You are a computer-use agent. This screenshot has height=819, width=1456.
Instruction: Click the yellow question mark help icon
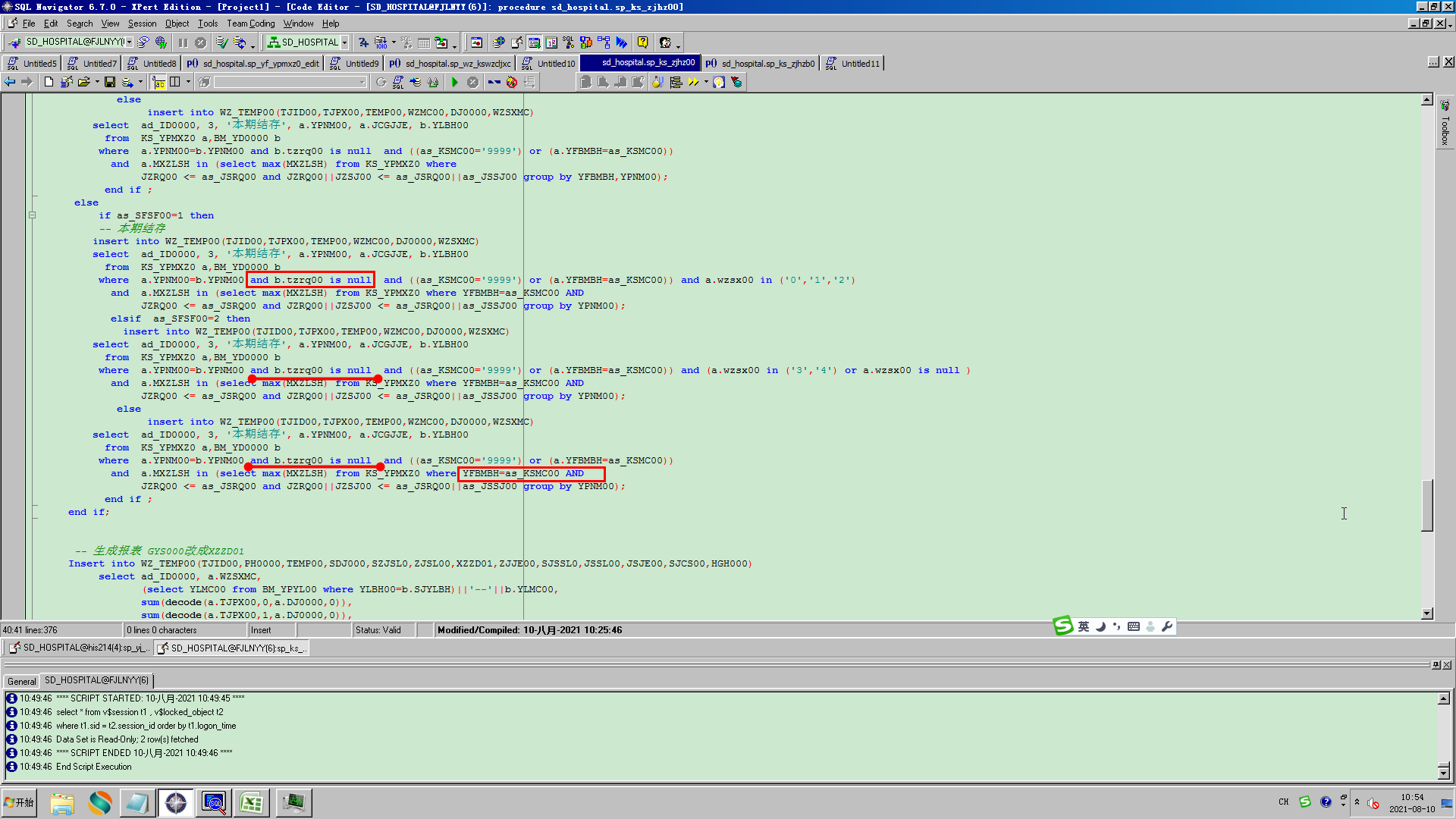click(642, 42)
